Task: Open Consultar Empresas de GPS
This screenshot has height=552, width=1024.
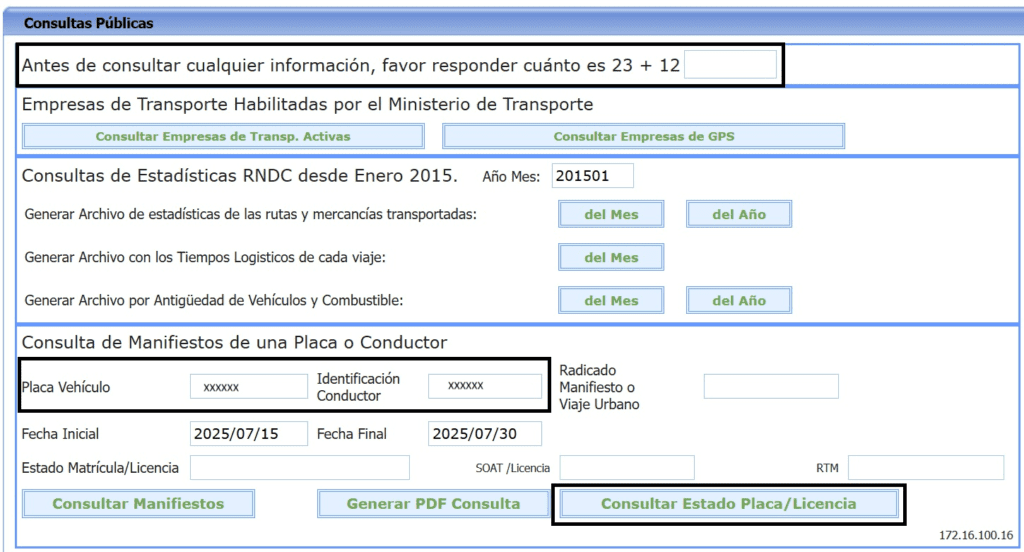Action: 643,136
